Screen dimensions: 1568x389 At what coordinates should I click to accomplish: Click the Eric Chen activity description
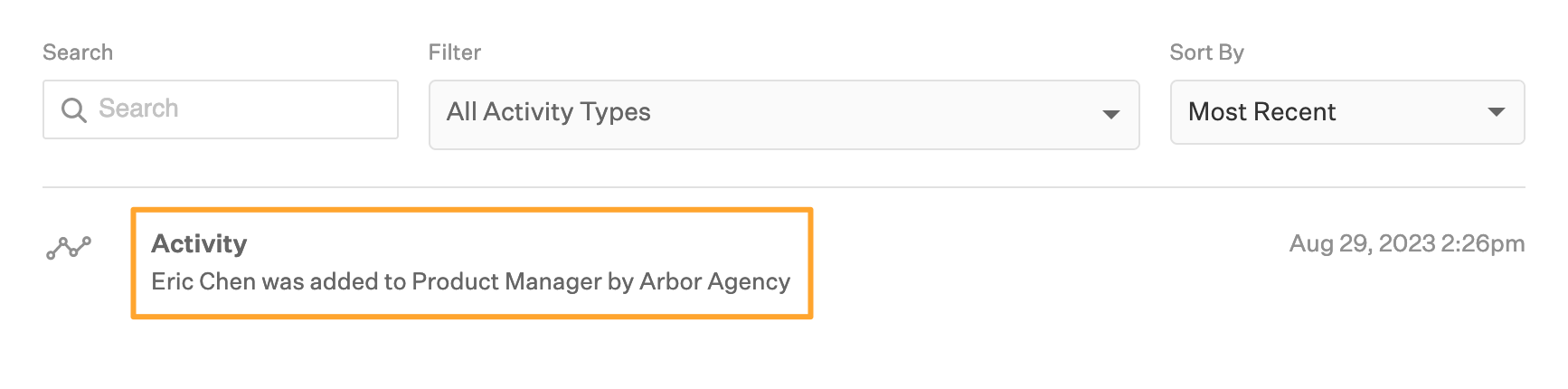click(x=470, y=281)
